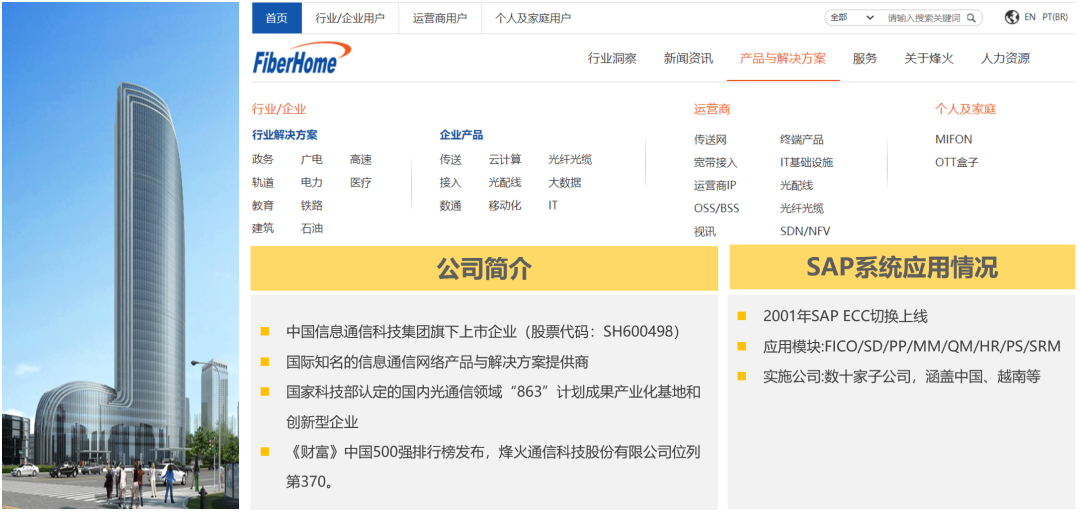The height and width of the screenshot is (512, 1080).
Task: Click the 公司简介 yellow banner
Action: click(x=484, y=268)
